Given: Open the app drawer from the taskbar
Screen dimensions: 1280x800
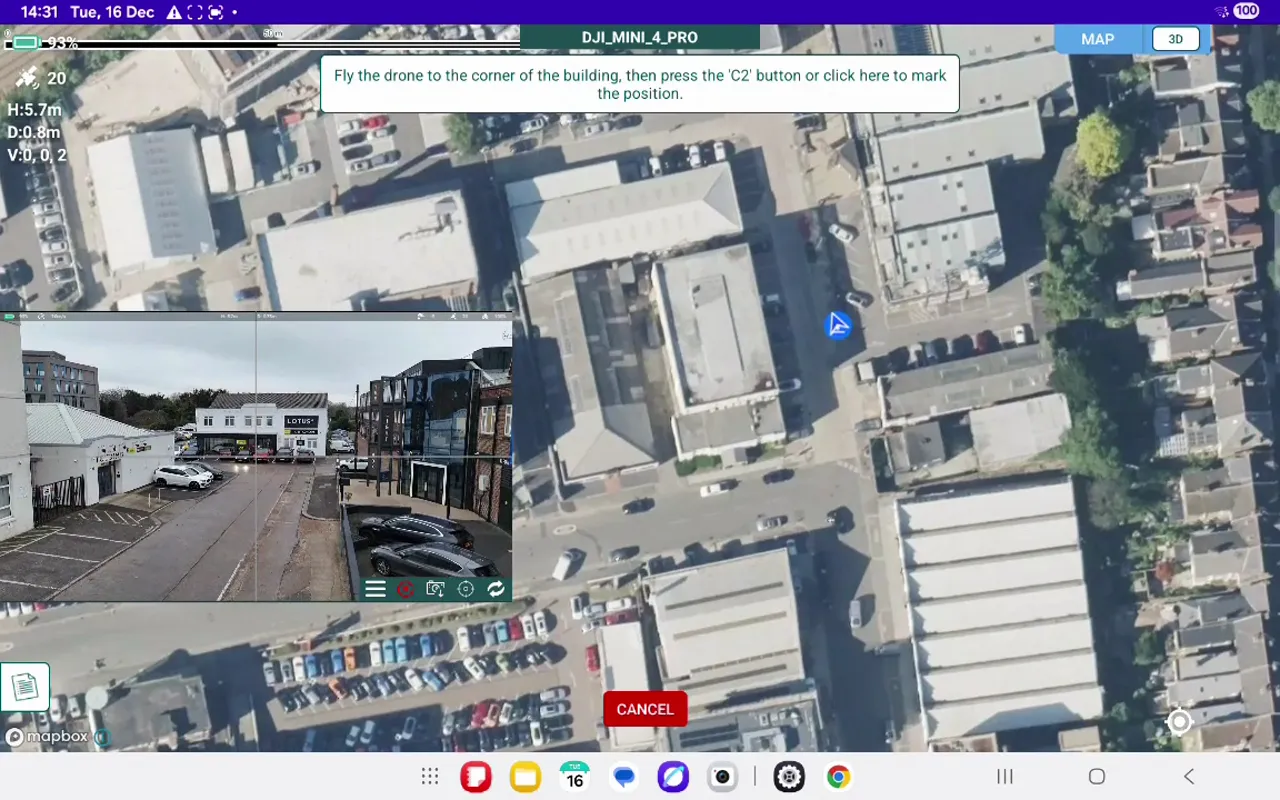Looking at the screenshot, I should coord(428,776).
